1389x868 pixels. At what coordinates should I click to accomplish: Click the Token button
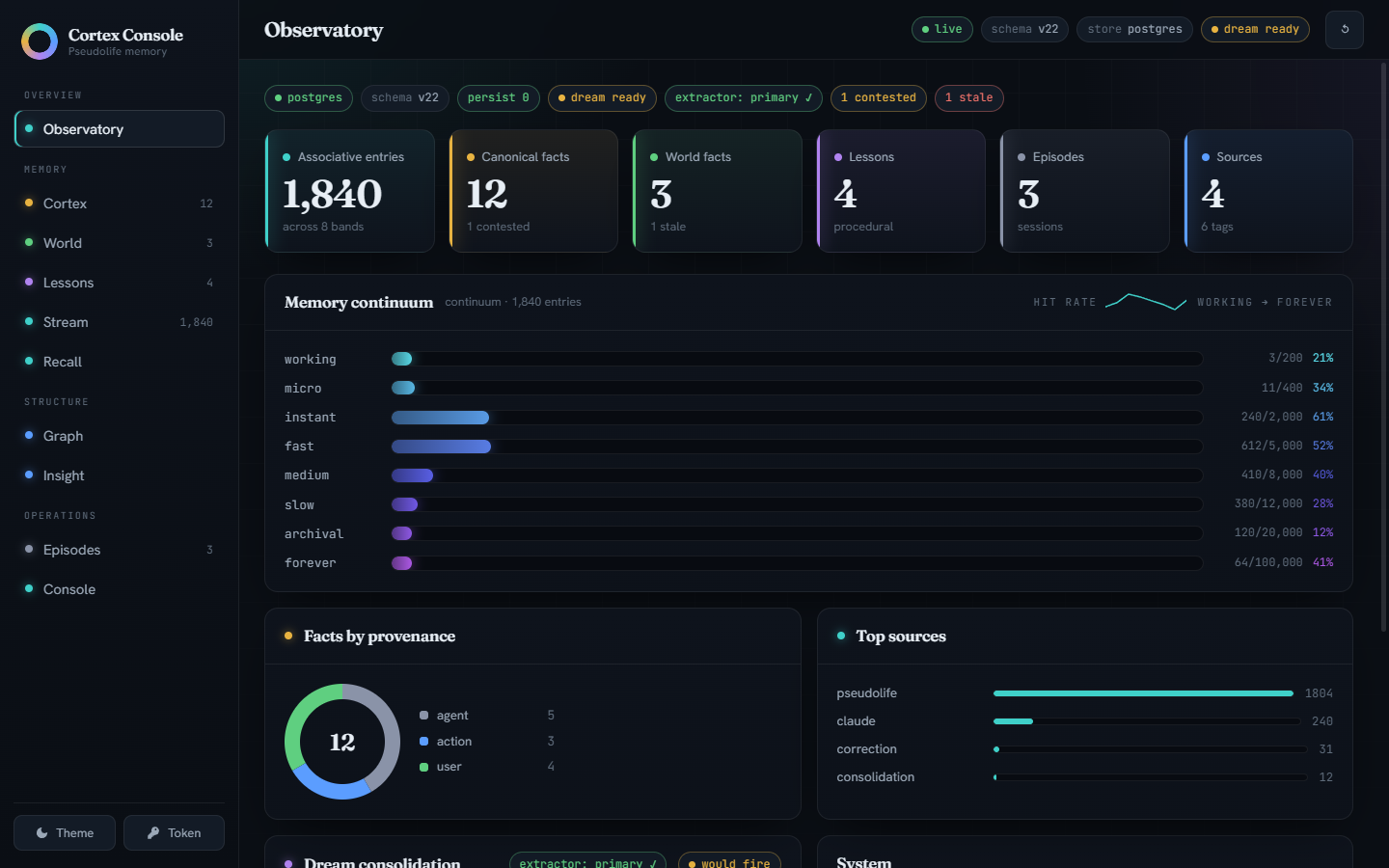coord(174,833)
